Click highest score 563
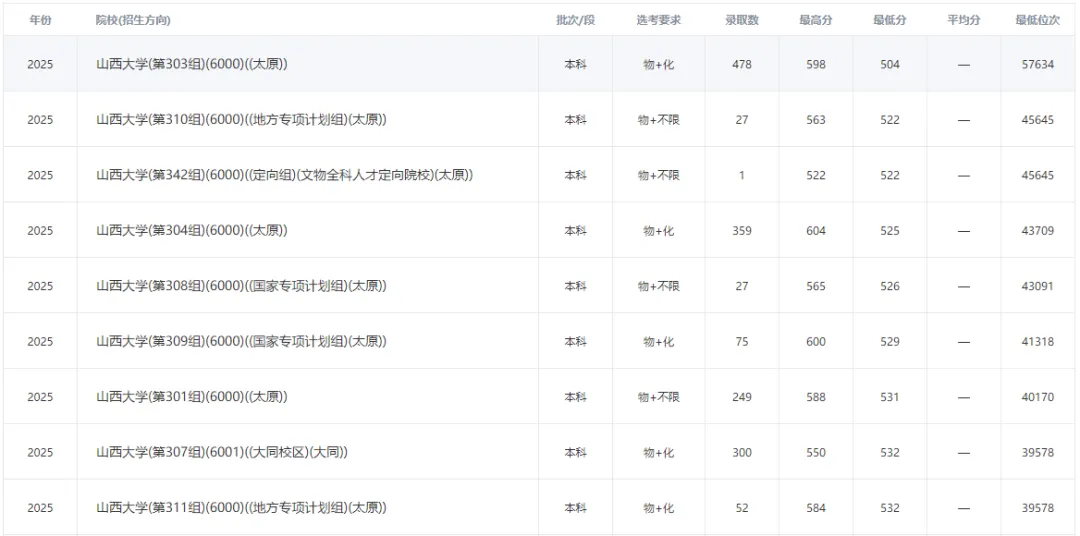 (x=816, y=120)
